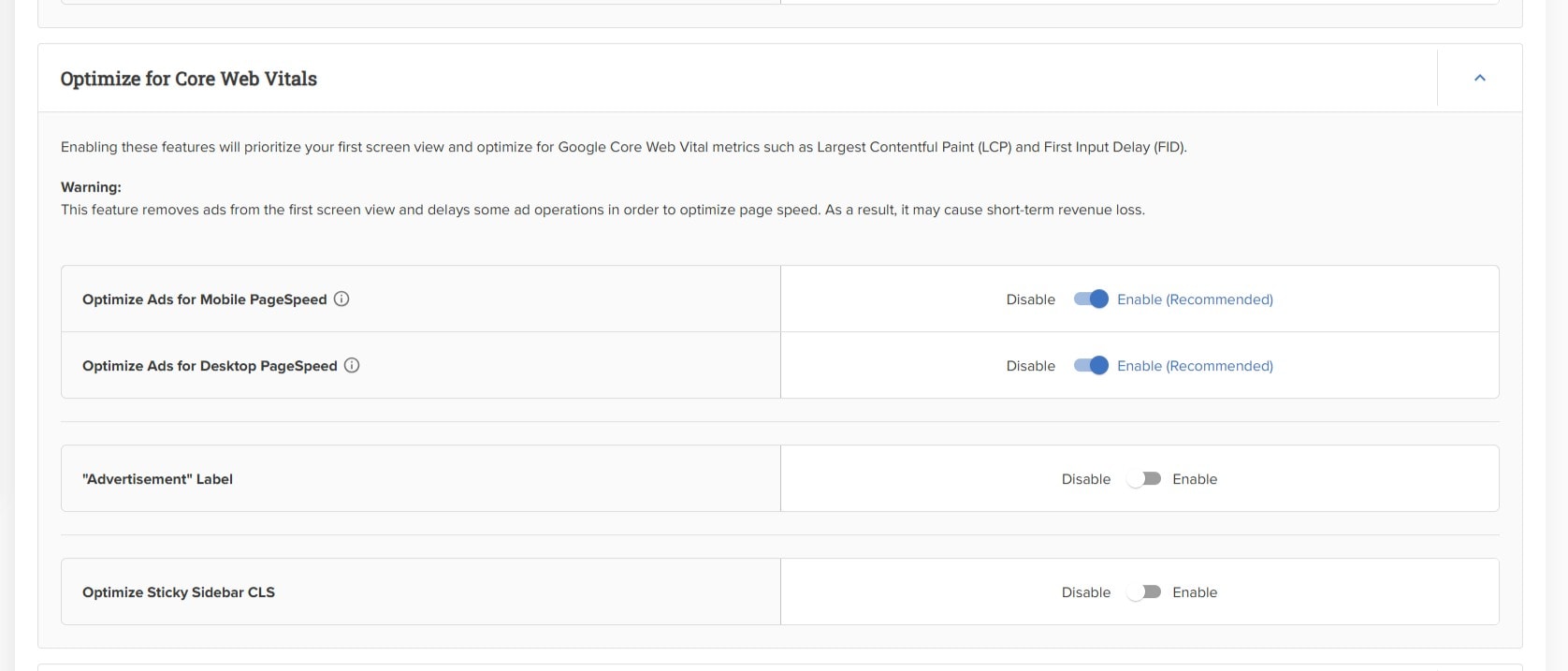Click Disable text for Mobile PageSpeed
1568x671 pixels.
(1030, 299)
